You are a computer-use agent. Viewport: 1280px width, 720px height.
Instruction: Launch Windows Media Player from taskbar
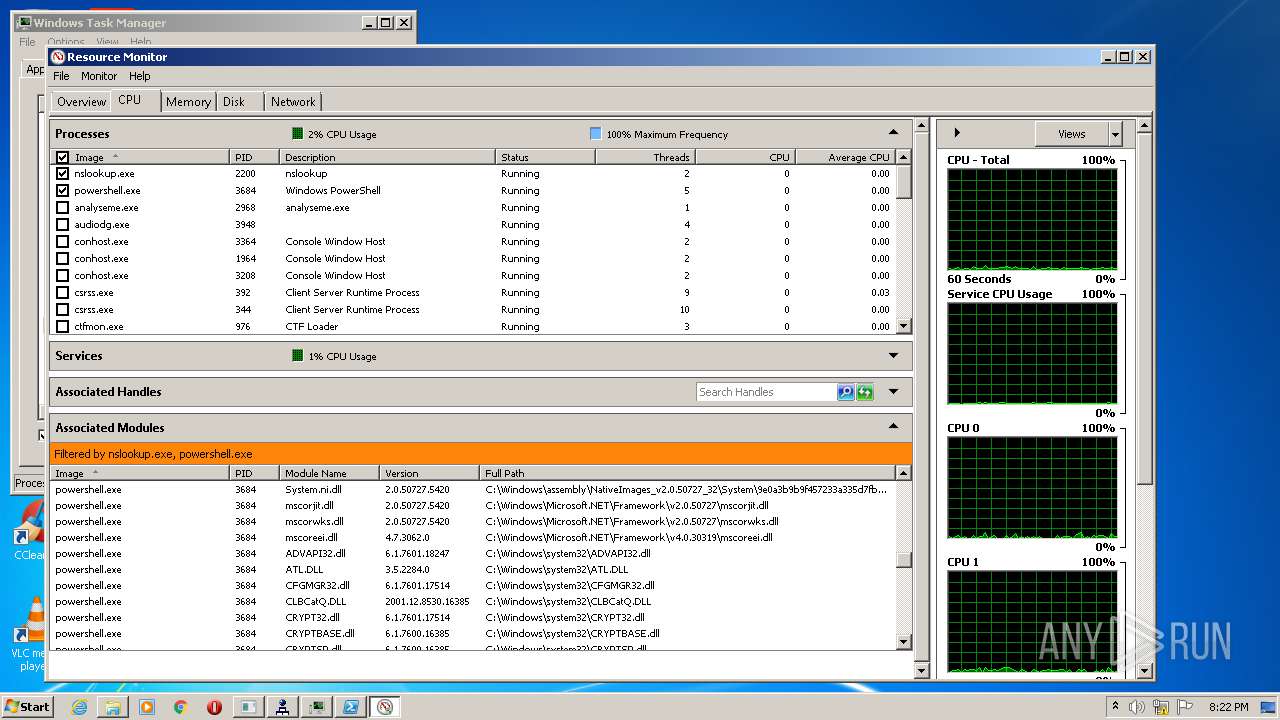147,707
